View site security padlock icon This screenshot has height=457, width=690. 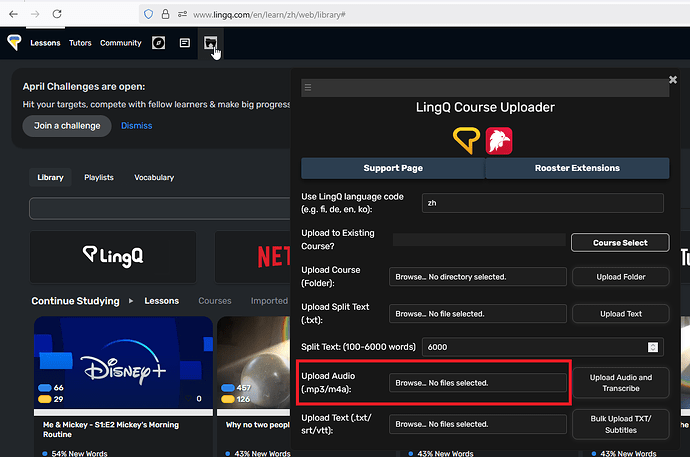[165, 14]
